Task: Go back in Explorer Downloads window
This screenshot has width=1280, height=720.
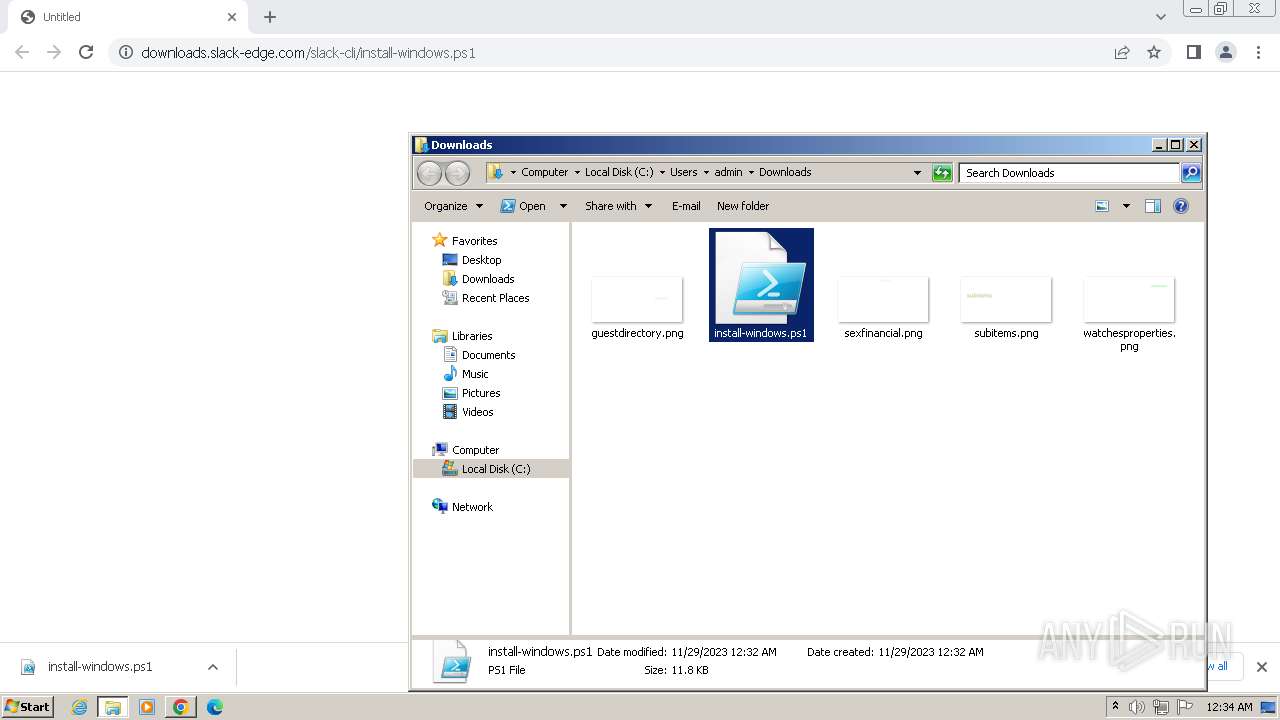Action: (x=429, y=173)
